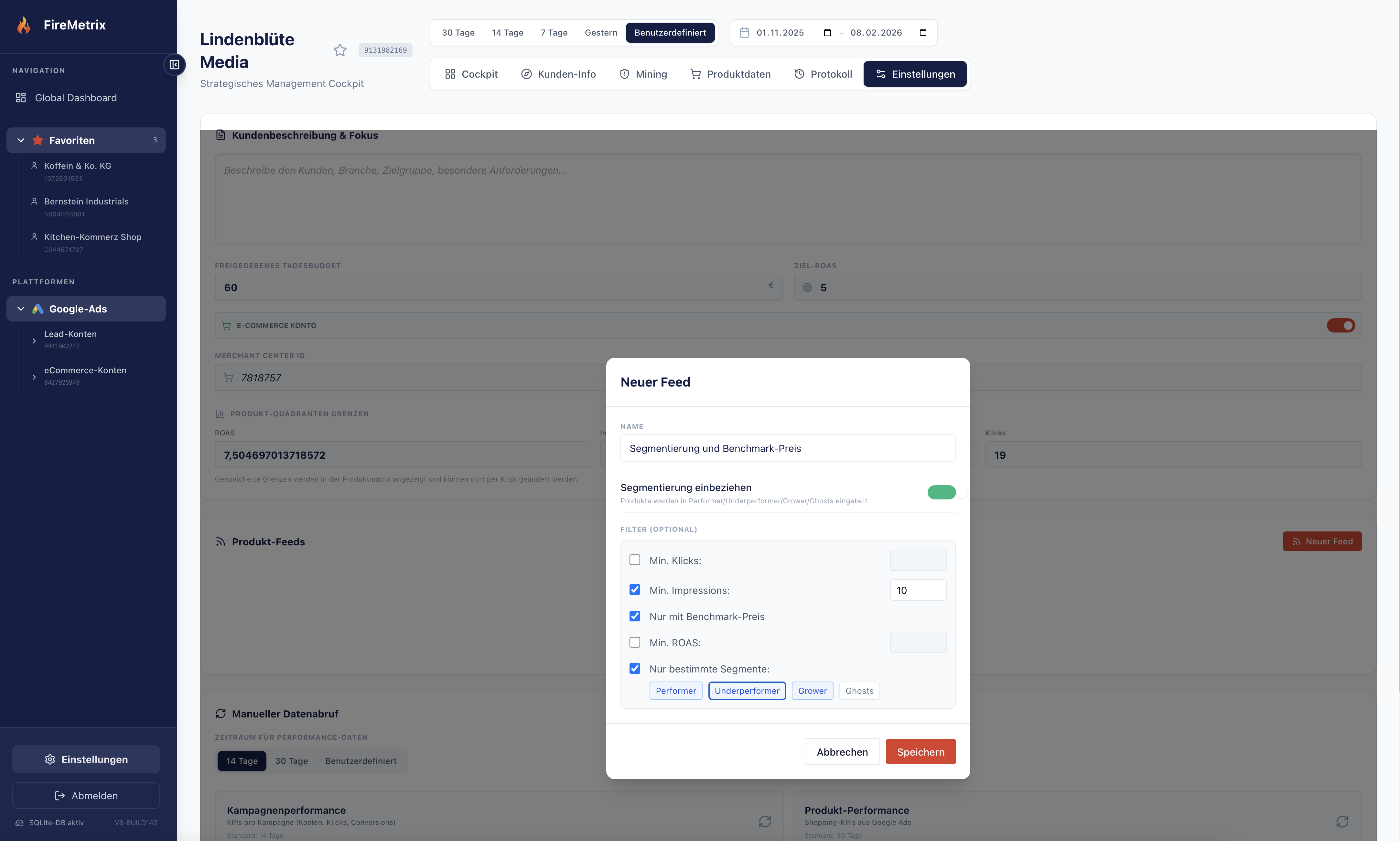Select the Ghosts segment chip
1400x841 pixels.
(x=858, y=690)
